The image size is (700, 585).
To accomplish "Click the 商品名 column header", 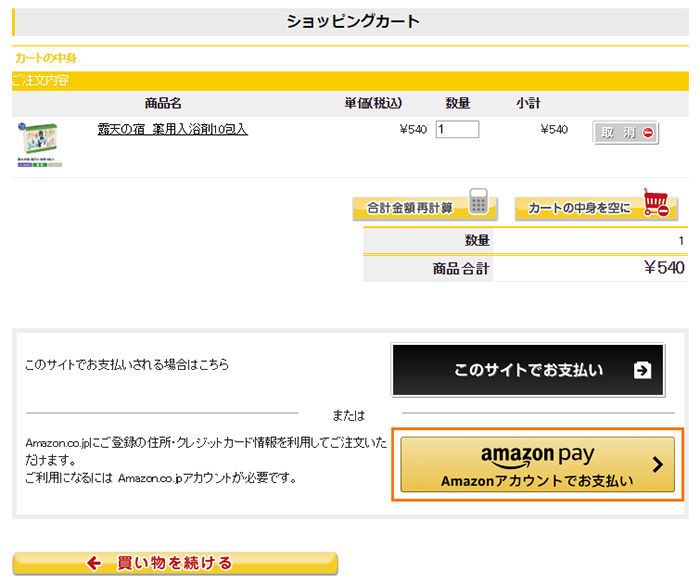I will tap(162, 103).
